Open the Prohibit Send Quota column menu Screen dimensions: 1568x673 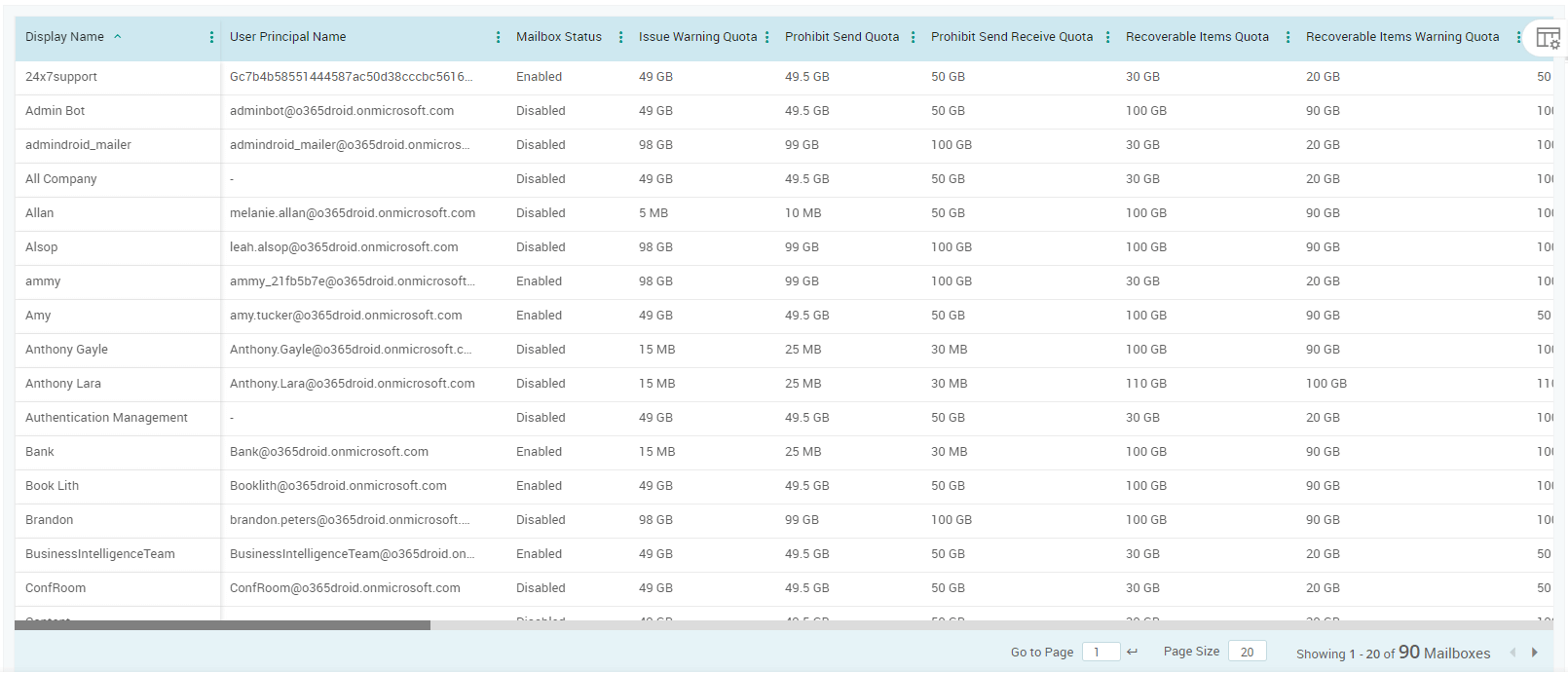(913, 37)
